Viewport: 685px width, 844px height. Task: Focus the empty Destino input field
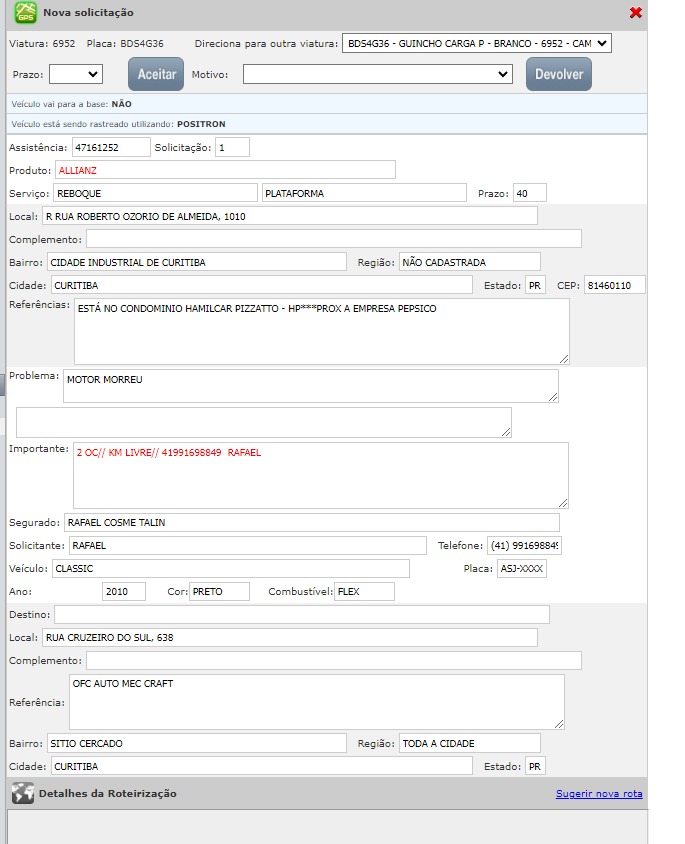[x=301, y=614]
